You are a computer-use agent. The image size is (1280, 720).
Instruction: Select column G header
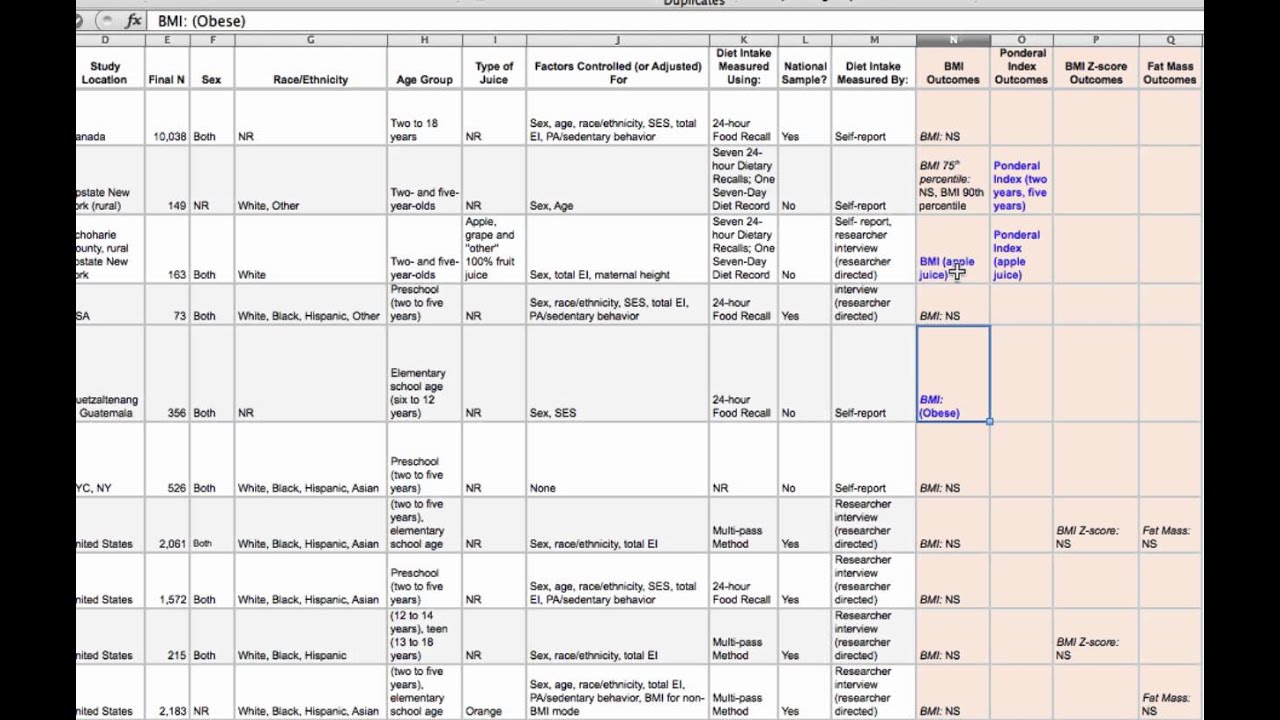click(x=310, y=40)
